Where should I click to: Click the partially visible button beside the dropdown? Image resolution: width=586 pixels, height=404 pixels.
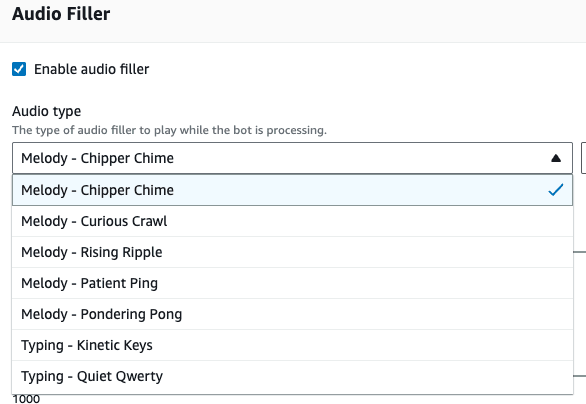[583, 158]
